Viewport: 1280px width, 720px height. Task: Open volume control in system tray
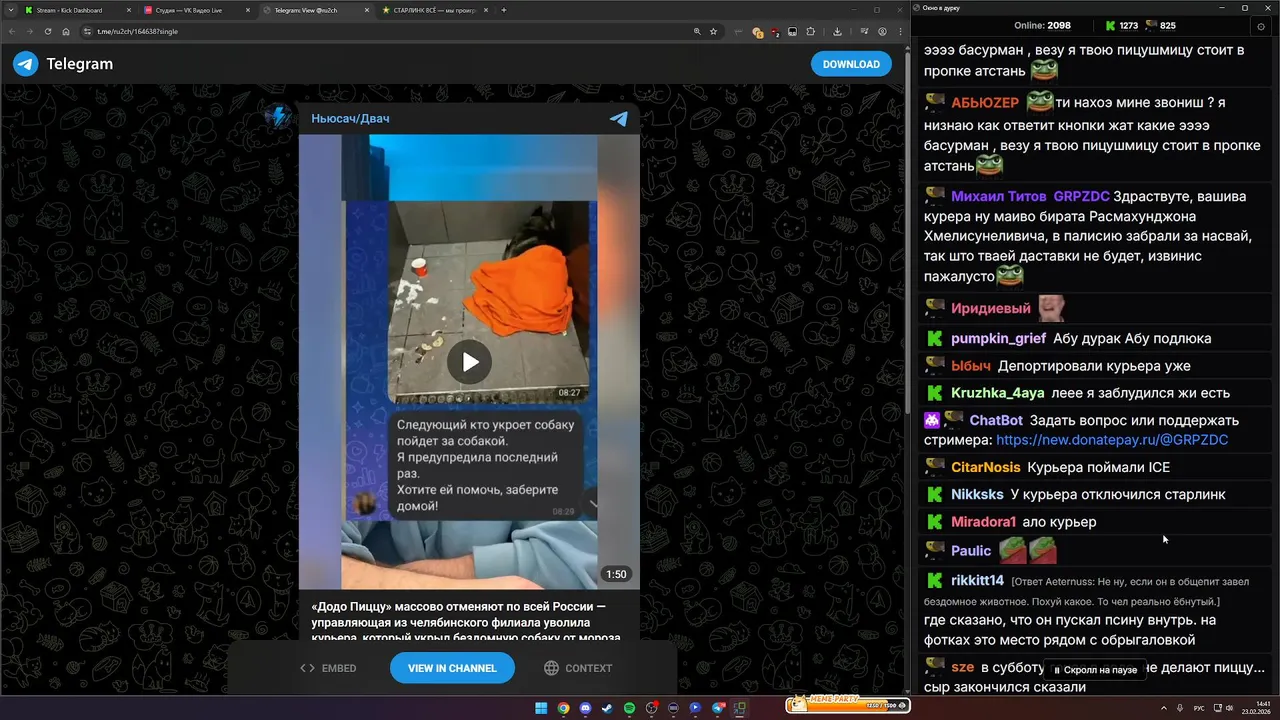tap(1229, 708)
